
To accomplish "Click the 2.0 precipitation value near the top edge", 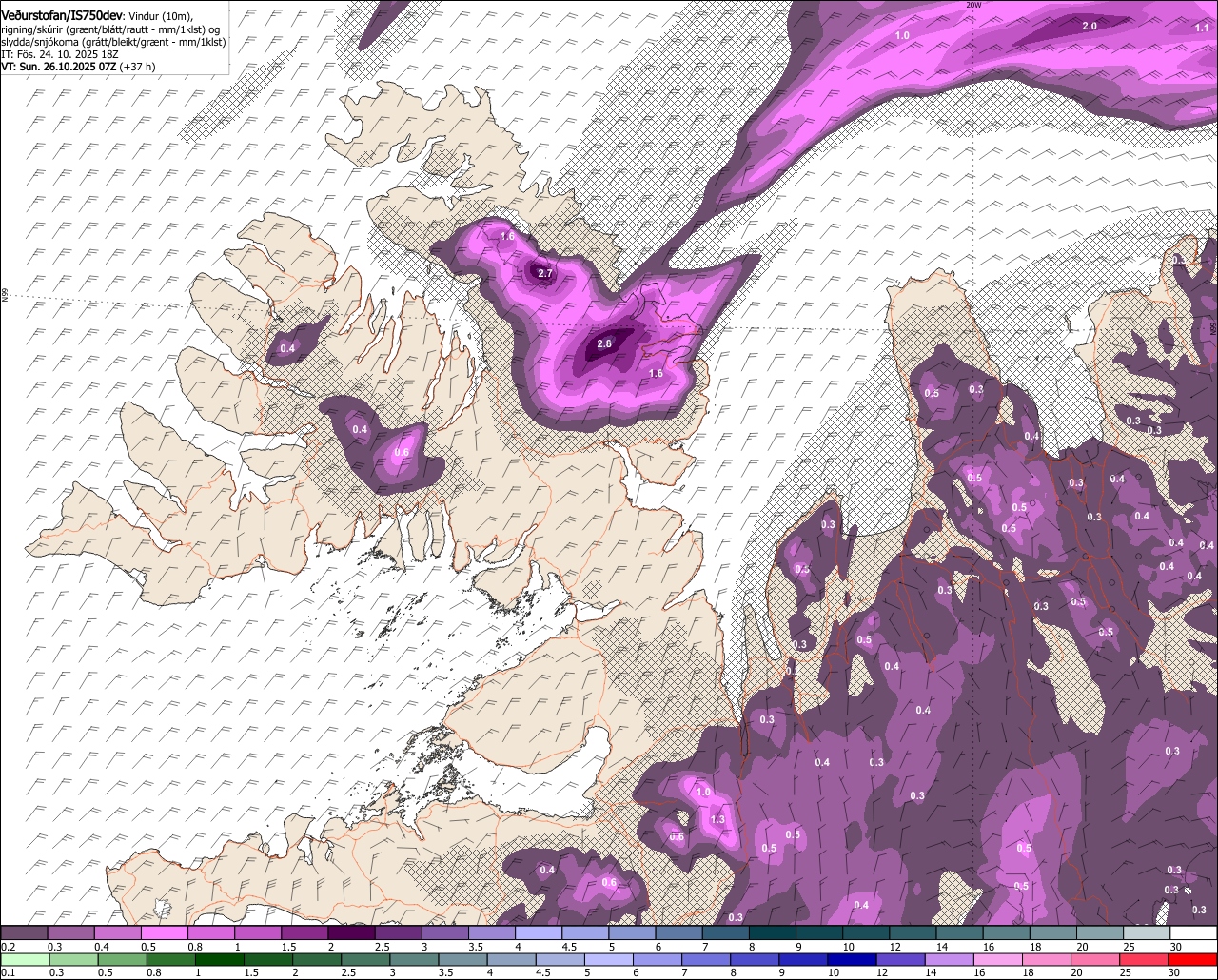I will 1090,26.
